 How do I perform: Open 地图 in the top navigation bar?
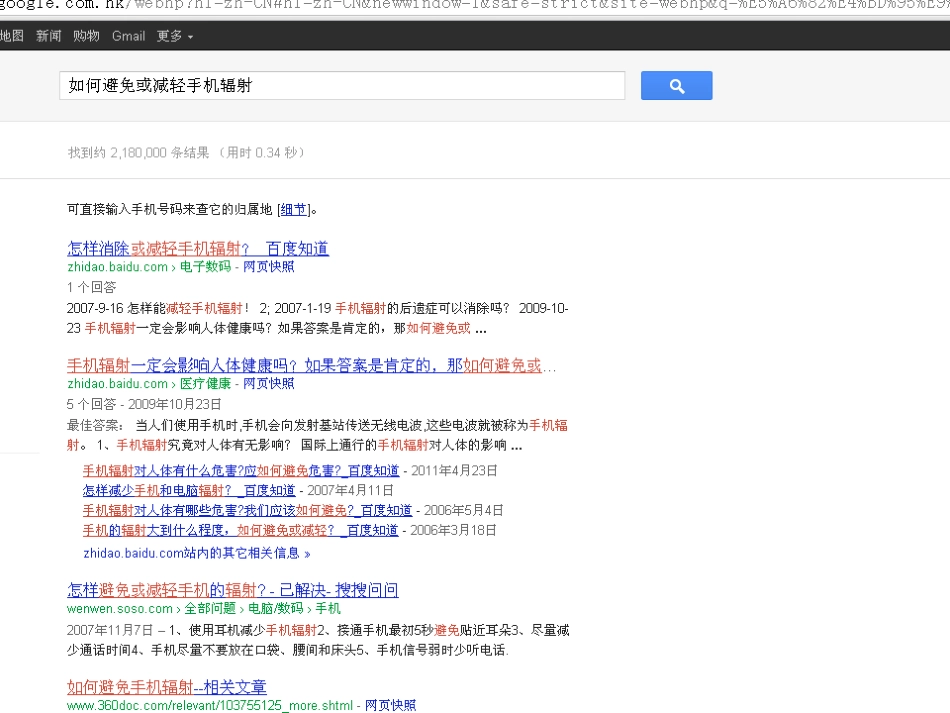(11, 36)
